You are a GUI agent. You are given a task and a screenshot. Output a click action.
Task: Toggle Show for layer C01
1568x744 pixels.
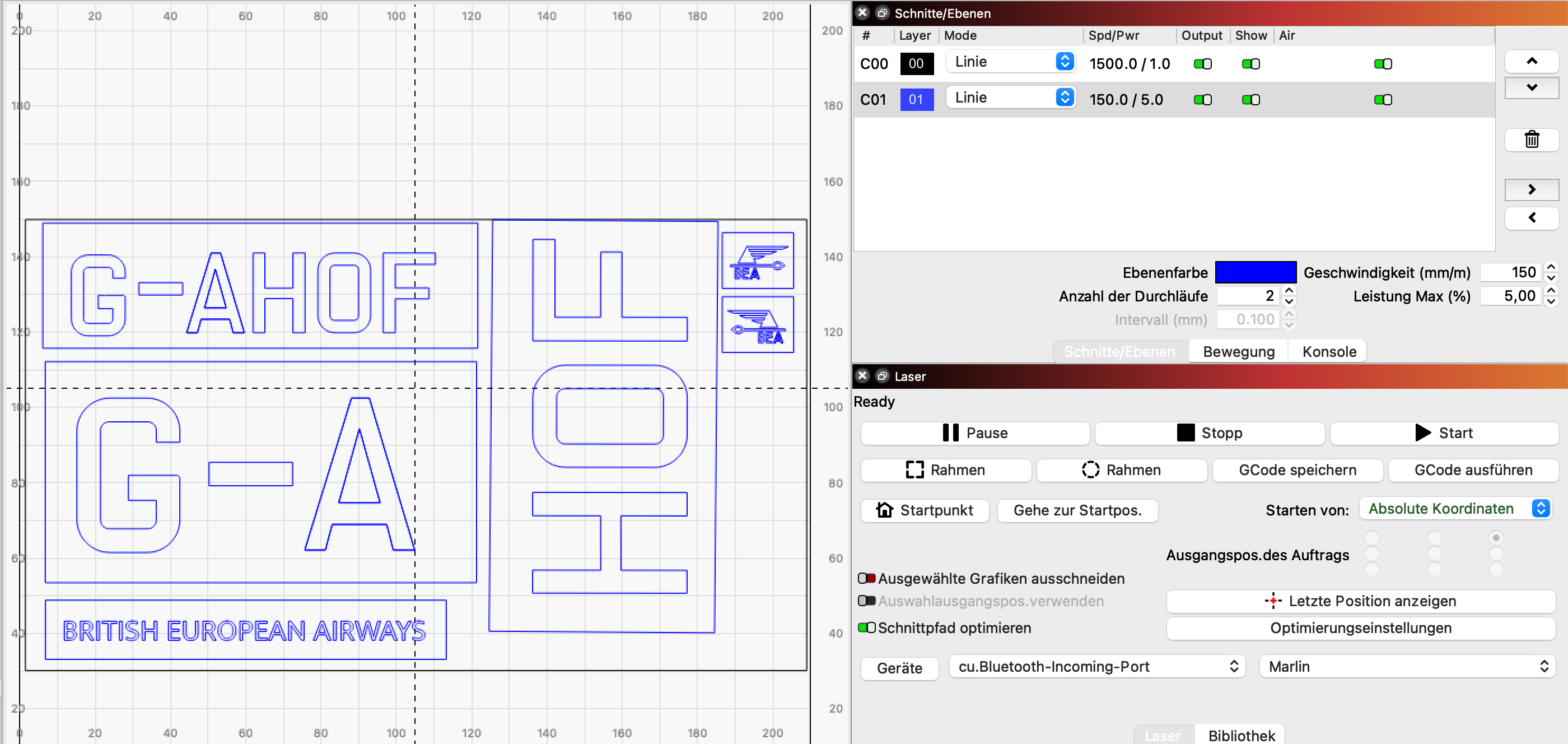[1250, 100]
